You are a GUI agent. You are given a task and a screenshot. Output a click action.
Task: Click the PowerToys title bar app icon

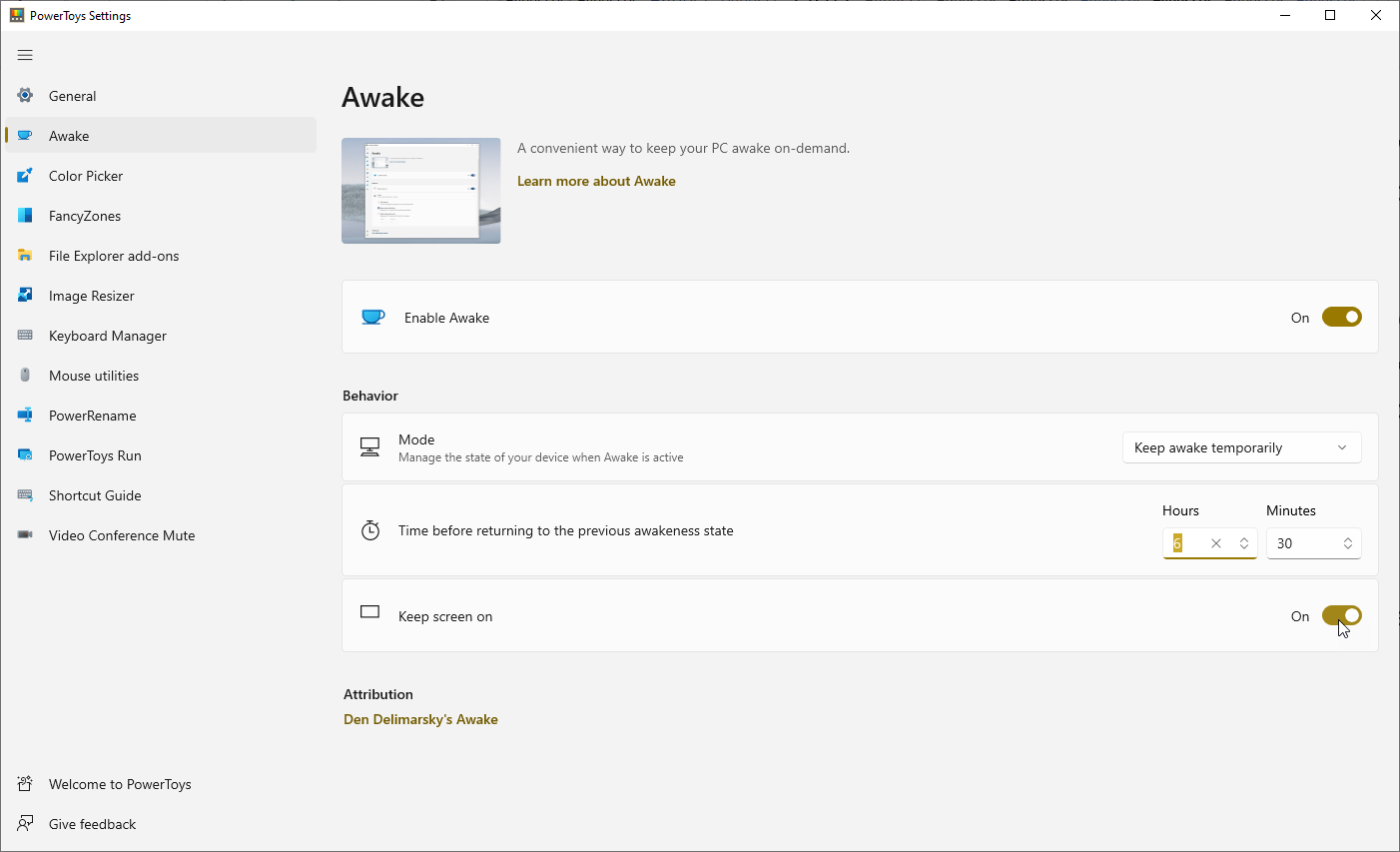click(17, 16)
